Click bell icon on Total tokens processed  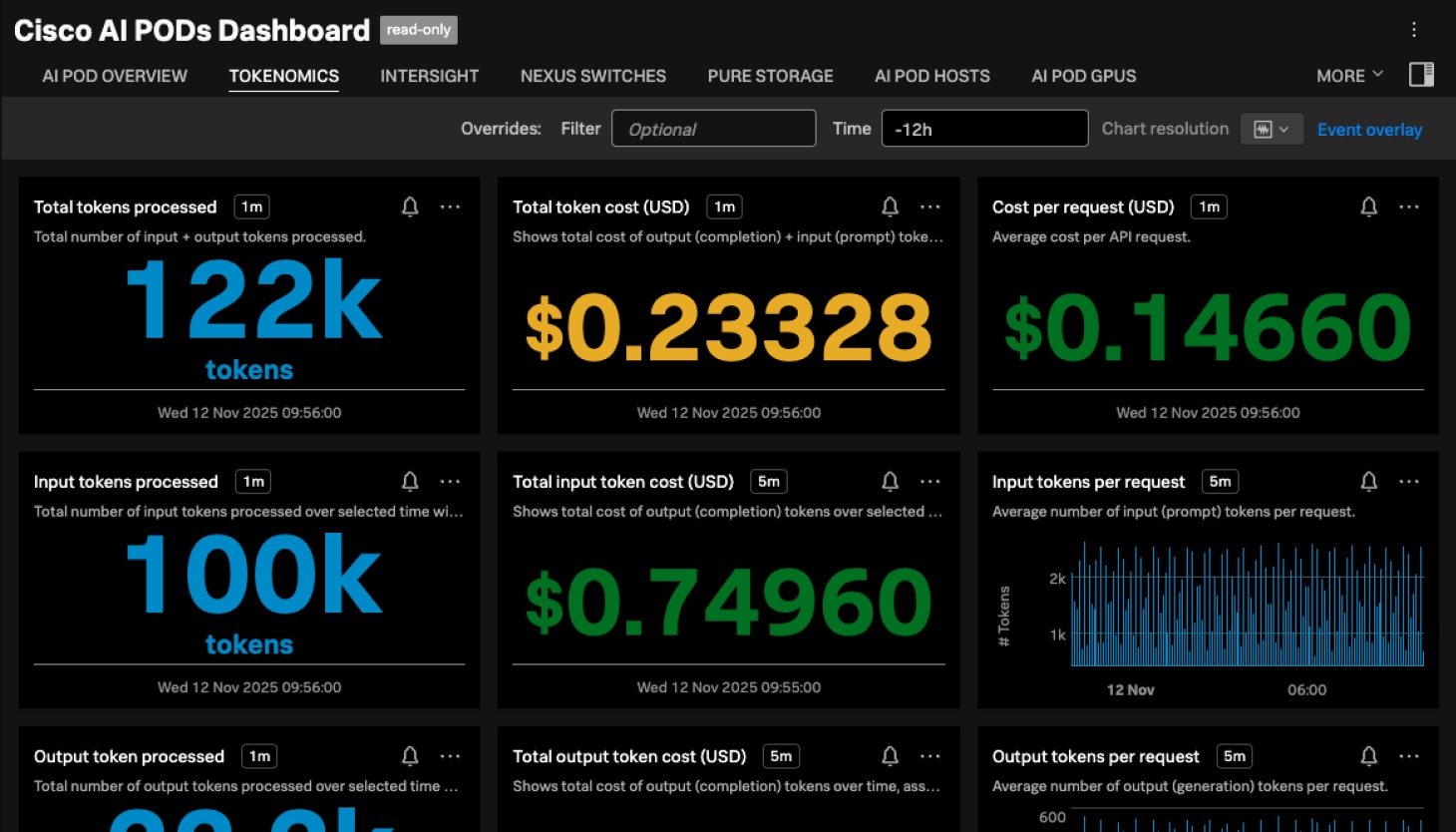click(410, 207)
